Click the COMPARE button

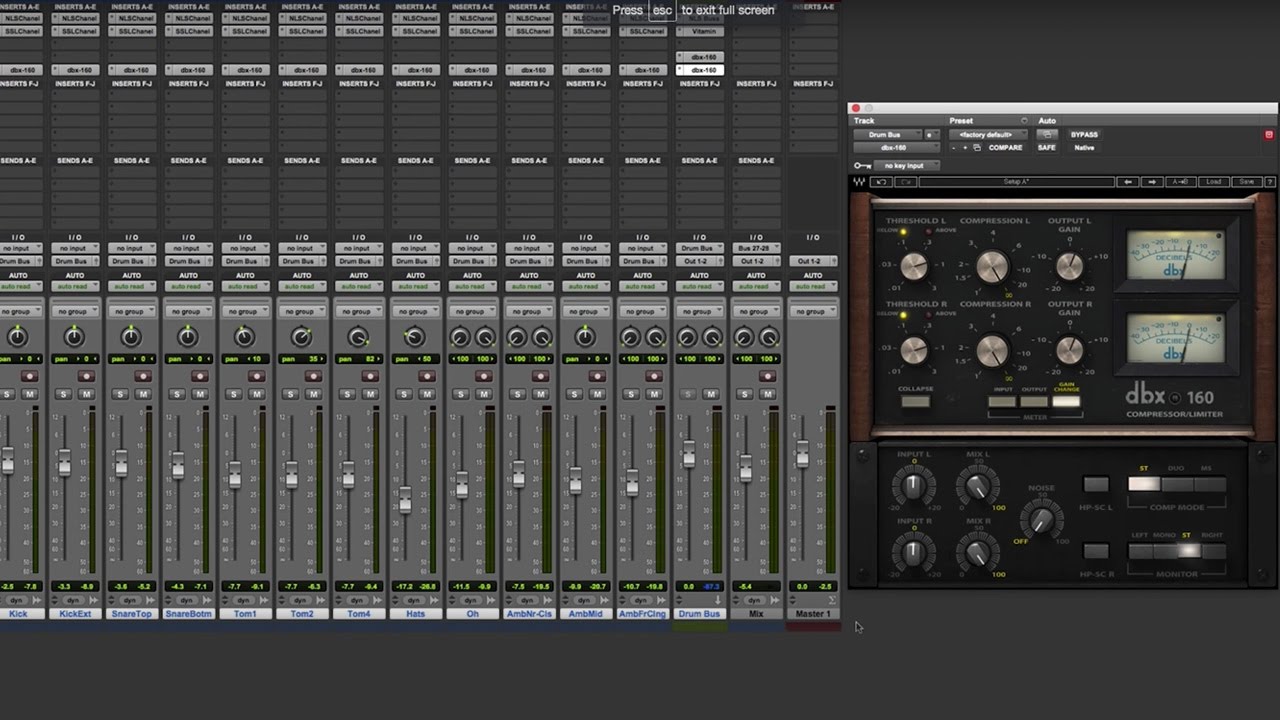(1005, 148)
